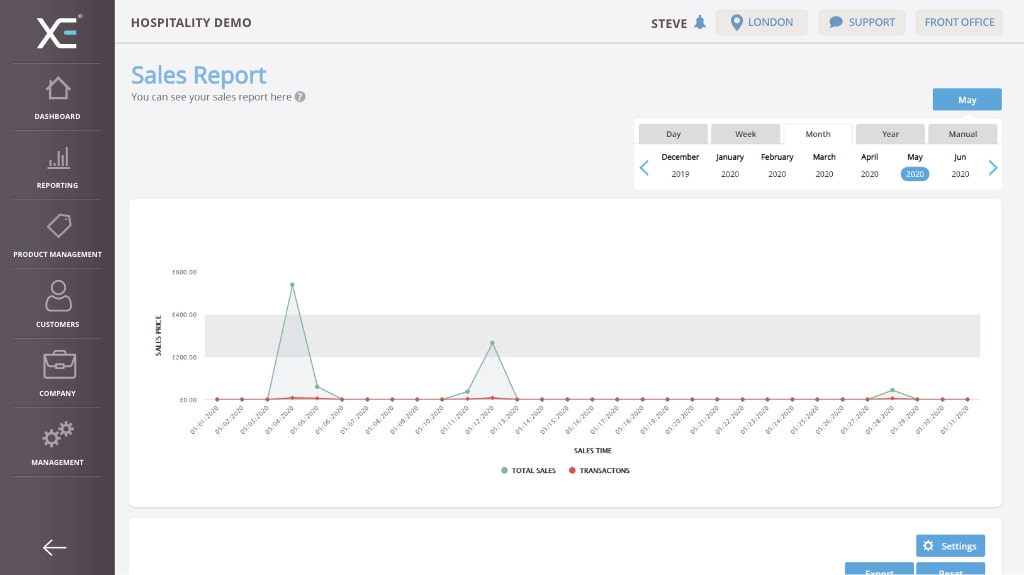Open Product Management tag icon
The height and width of the screenshot is (575, 1024).
point(57,227)
